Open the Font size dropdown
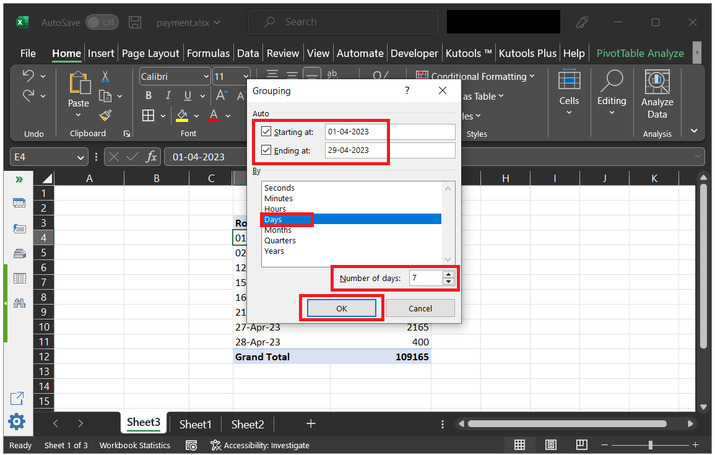The height and width of the screenshot is (455, 715). point(246,77)
